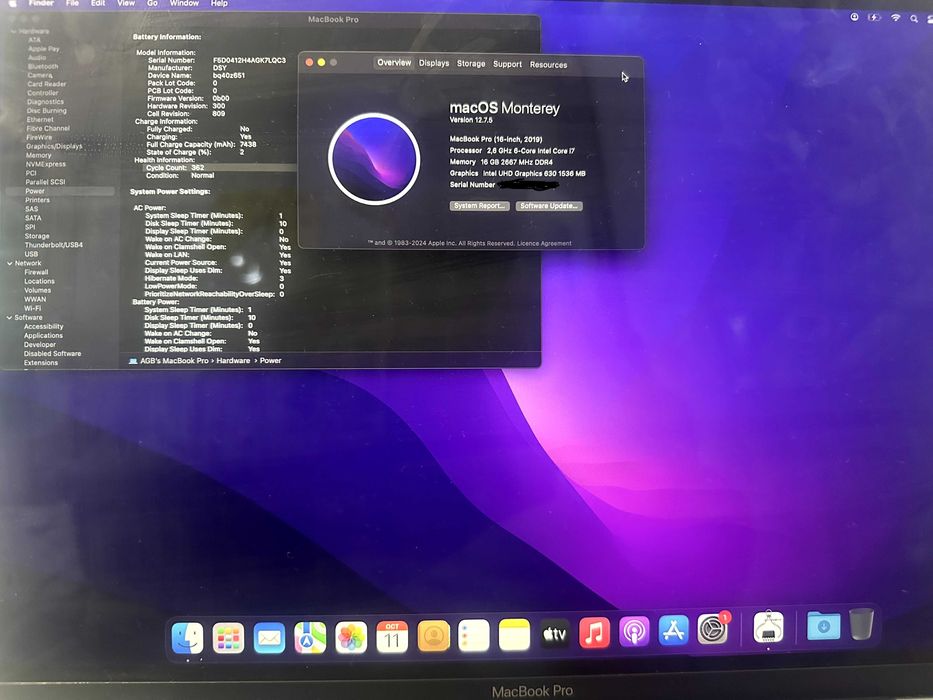Click Hardware in the bottom path bar
933x700 pixels.
[233, 361]
